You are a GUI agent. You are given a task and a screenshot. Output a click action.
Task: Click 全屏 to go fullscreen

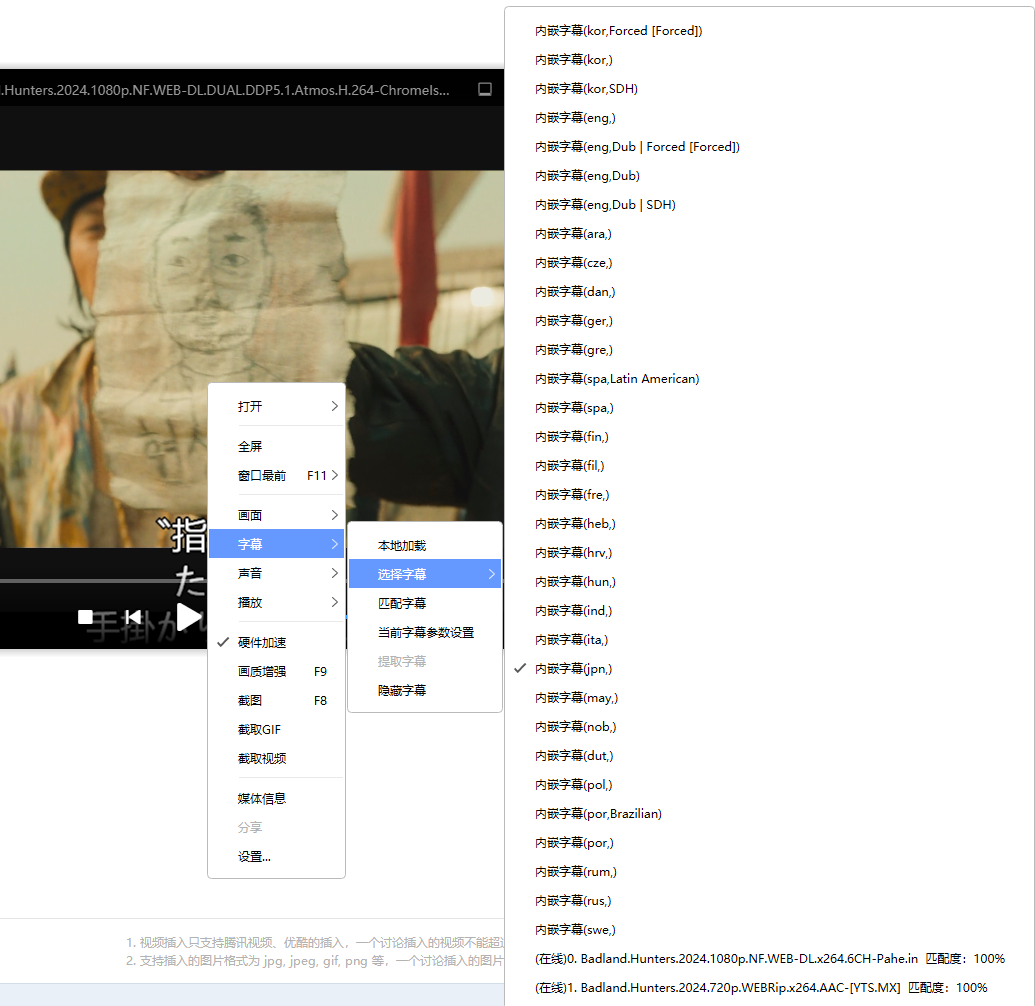coord(250,446)
